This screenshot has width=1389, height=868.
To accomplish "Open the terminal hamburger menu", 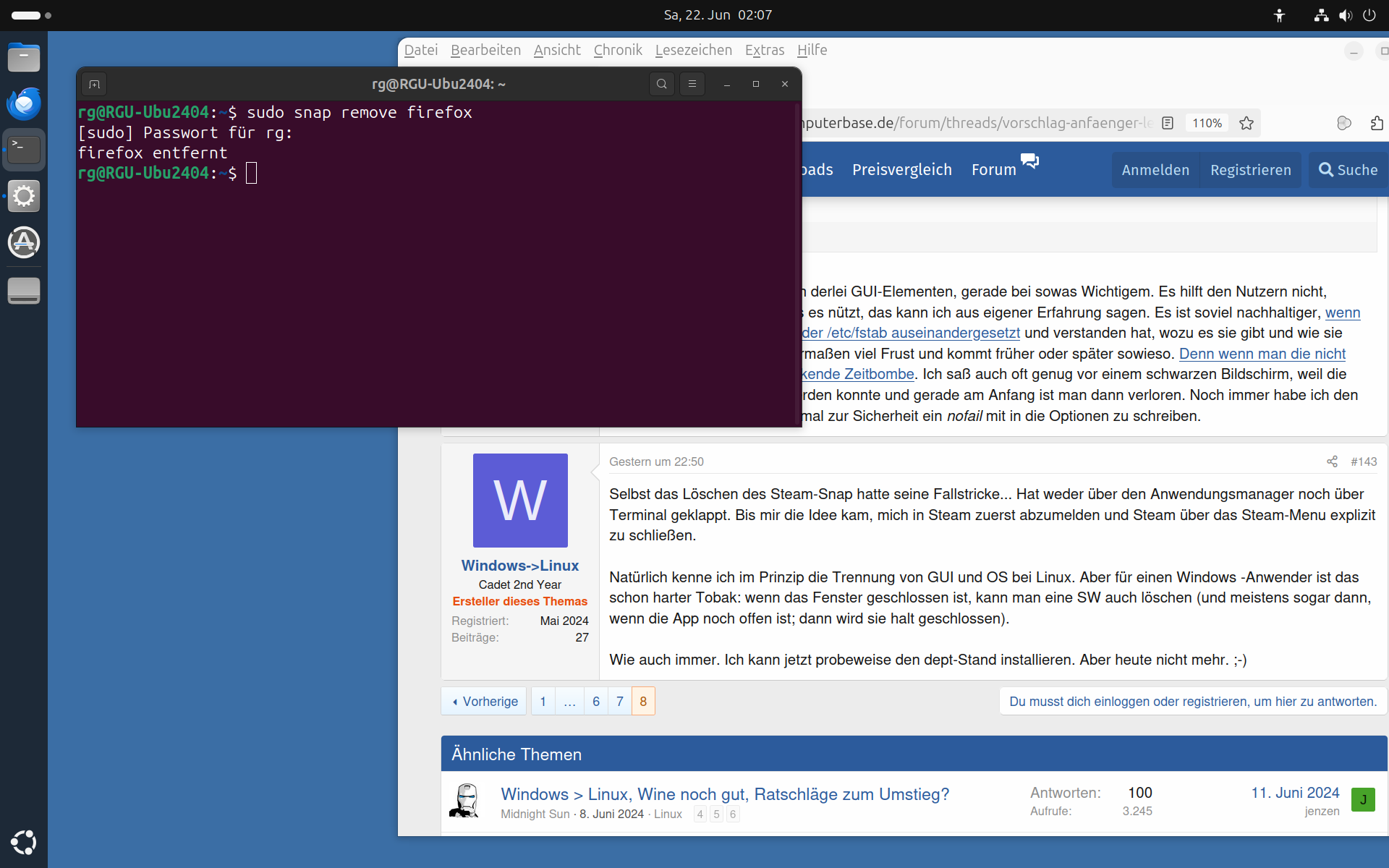I will [x=692, y=84].
